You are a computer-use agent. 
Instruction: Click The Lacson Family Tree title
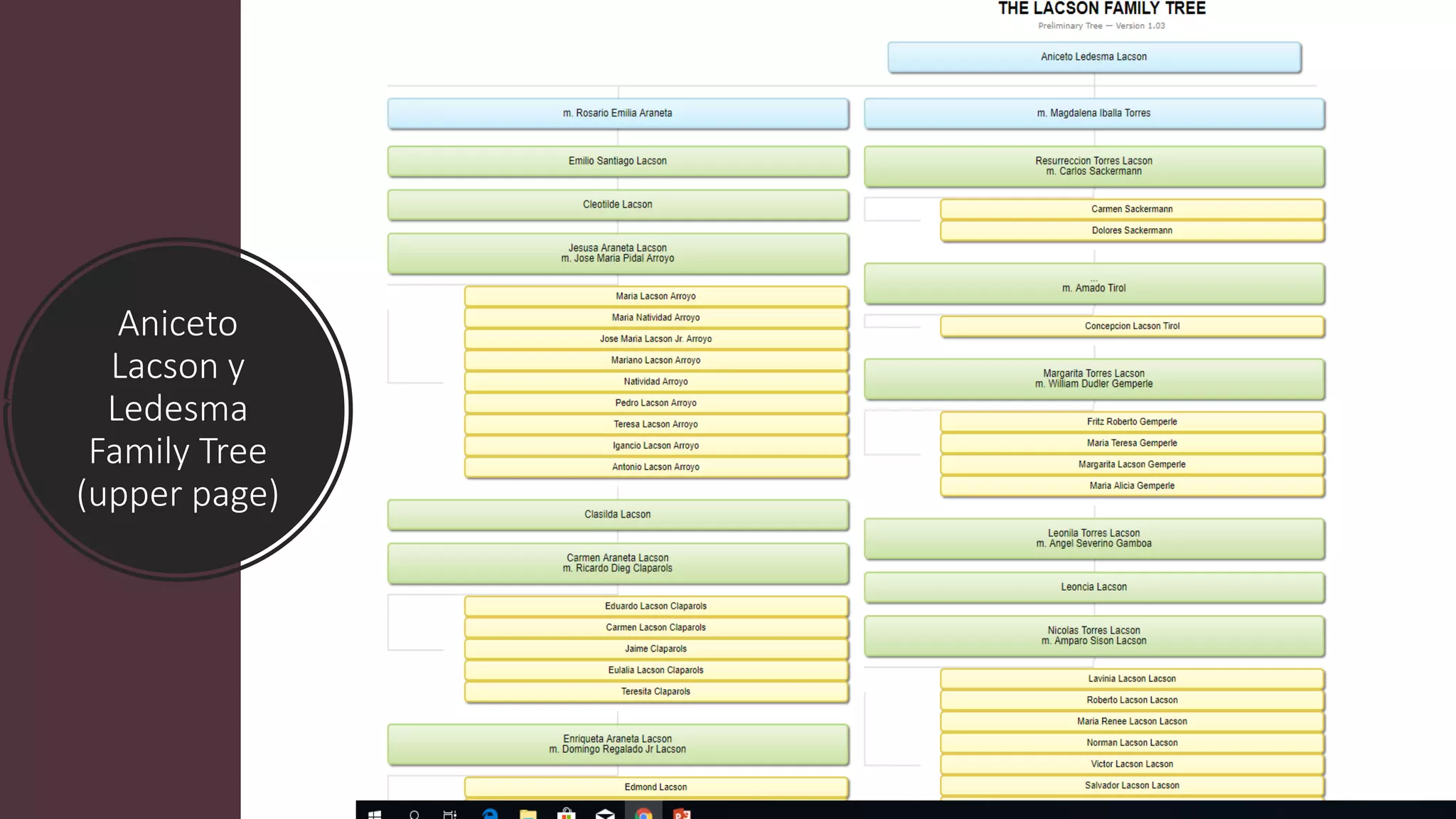click(1101, 9)
